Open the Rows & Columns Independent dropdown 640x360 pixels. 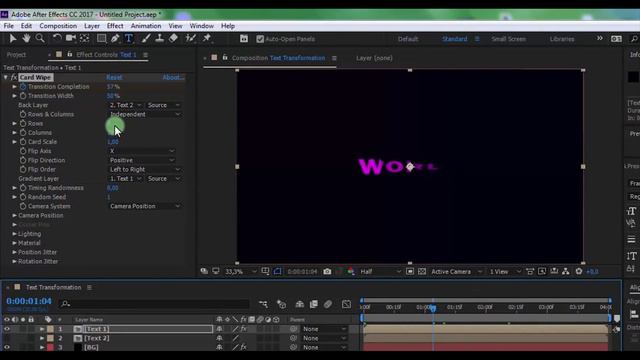click(144, 114)
